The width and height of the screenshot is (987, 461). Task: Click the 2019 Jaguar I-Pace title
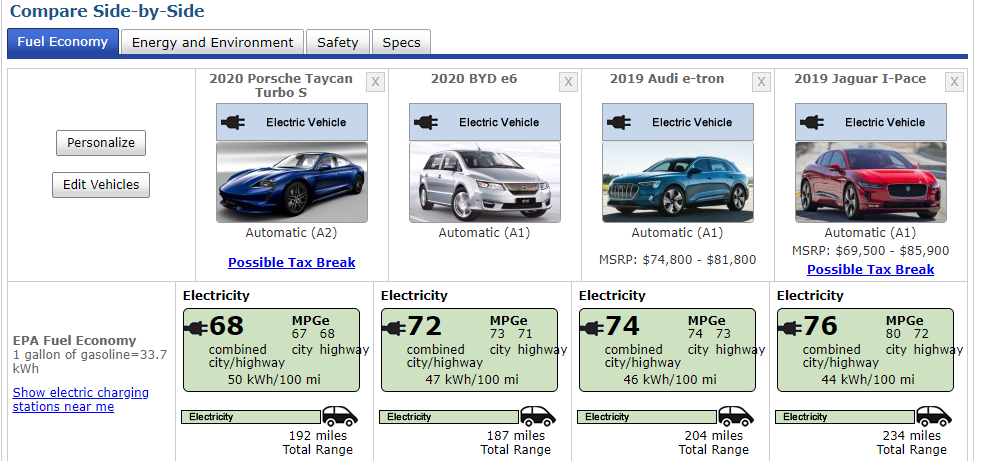(860, 79)
